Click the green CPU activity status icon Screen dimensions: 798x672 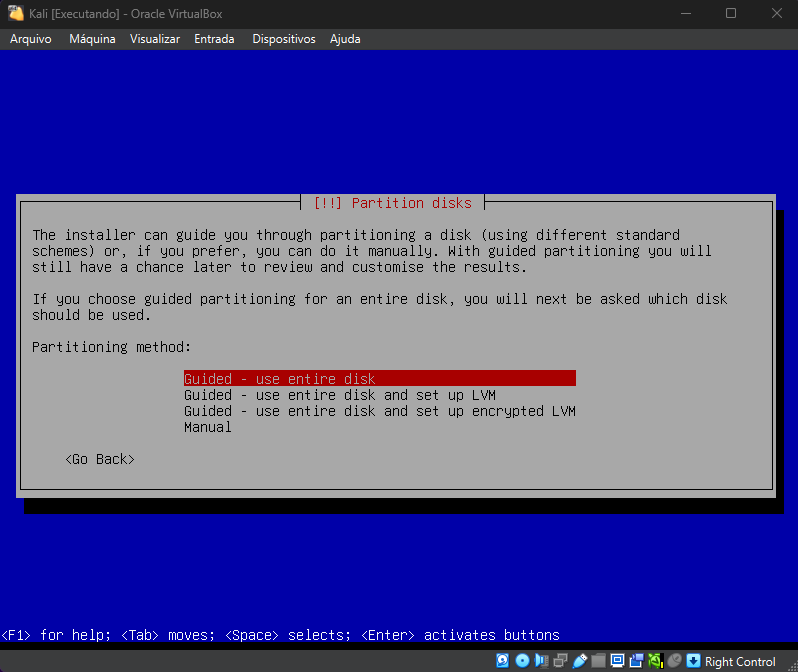coord(655,661)
